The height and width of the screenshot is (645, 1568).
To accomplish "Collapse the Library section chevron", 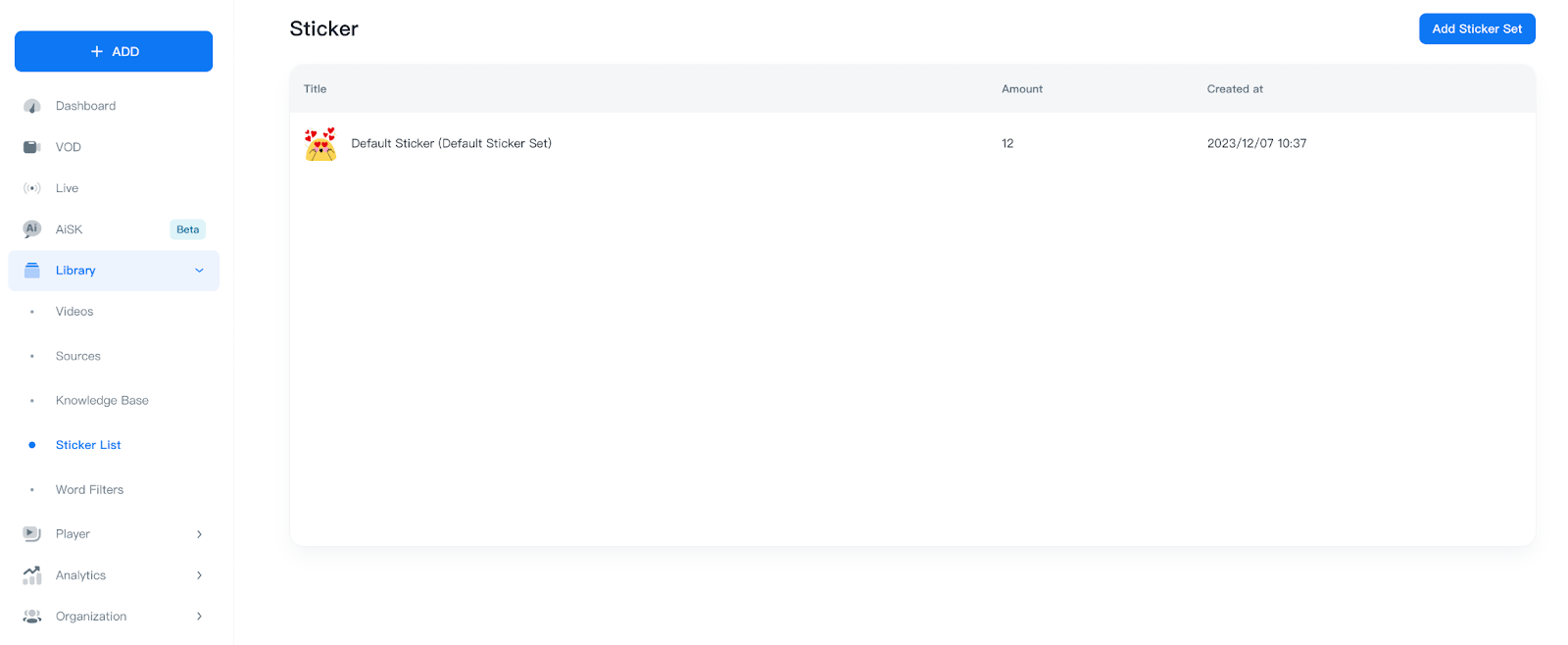I will 199,271.
